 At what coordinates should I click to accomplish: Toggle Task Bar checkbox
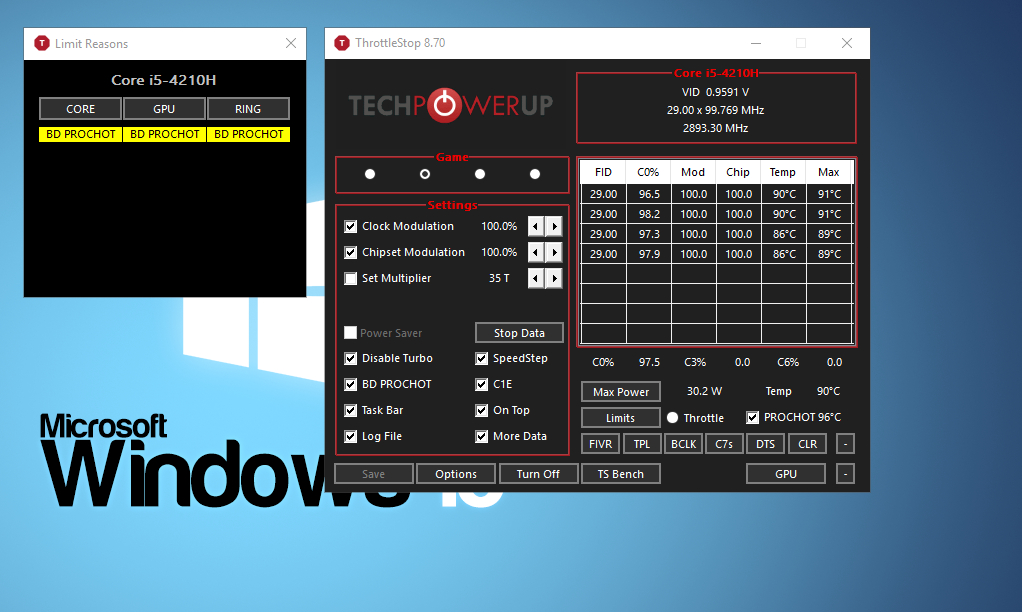pos(351,411)
